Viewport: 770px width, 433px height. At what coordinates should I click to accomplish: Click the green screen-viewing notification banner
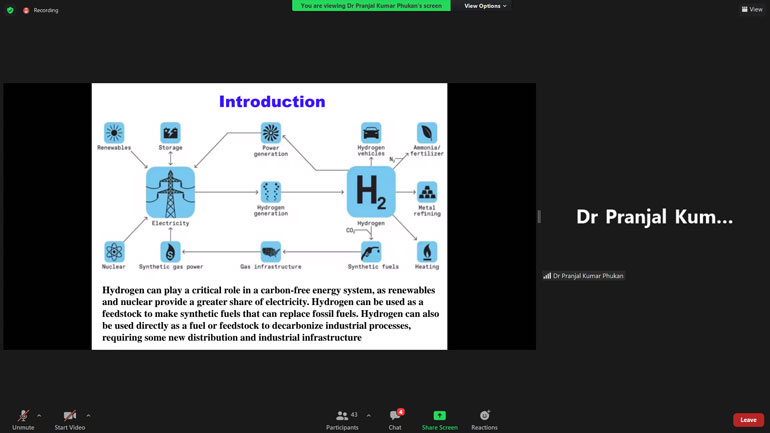pyautogui.click(x=371, y=6)
